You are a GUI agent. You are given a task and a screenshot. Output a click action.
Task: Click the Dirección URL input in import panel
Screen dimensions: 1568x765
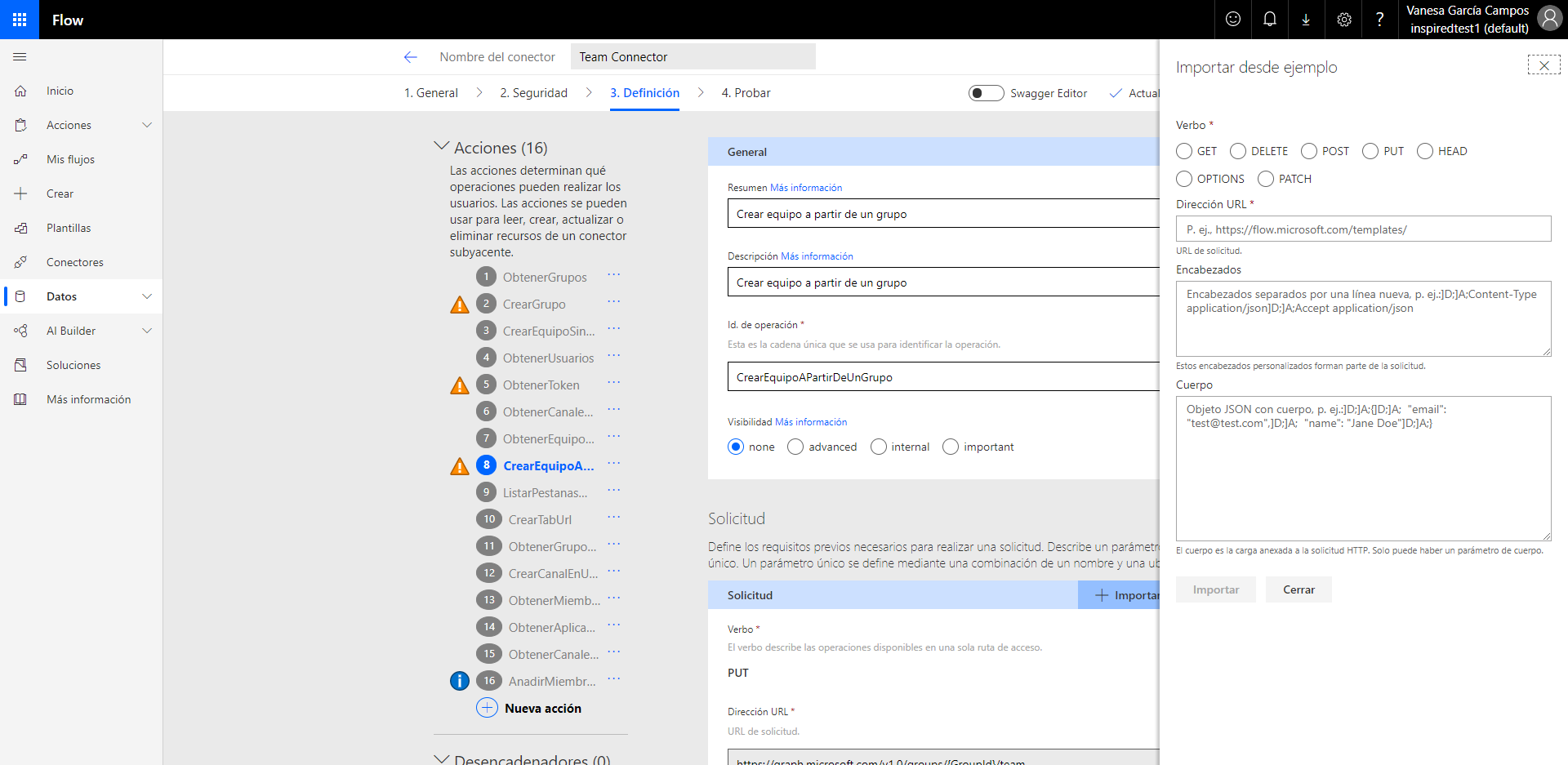point(1362,229)
